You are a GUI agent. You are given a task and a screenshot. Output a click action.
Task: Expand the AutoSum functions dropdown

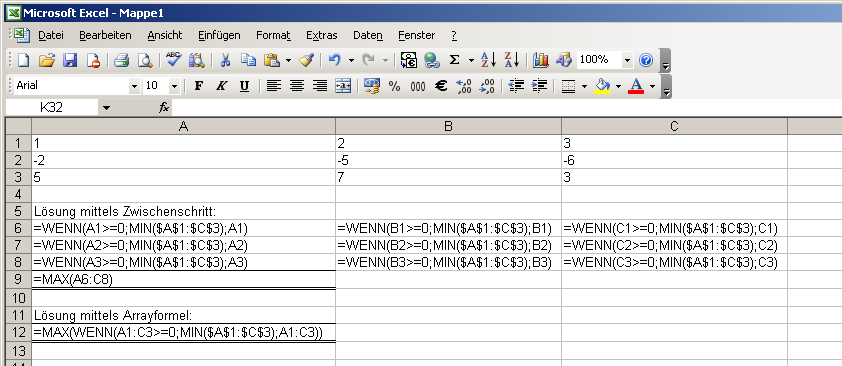click(x=471, y=61)
